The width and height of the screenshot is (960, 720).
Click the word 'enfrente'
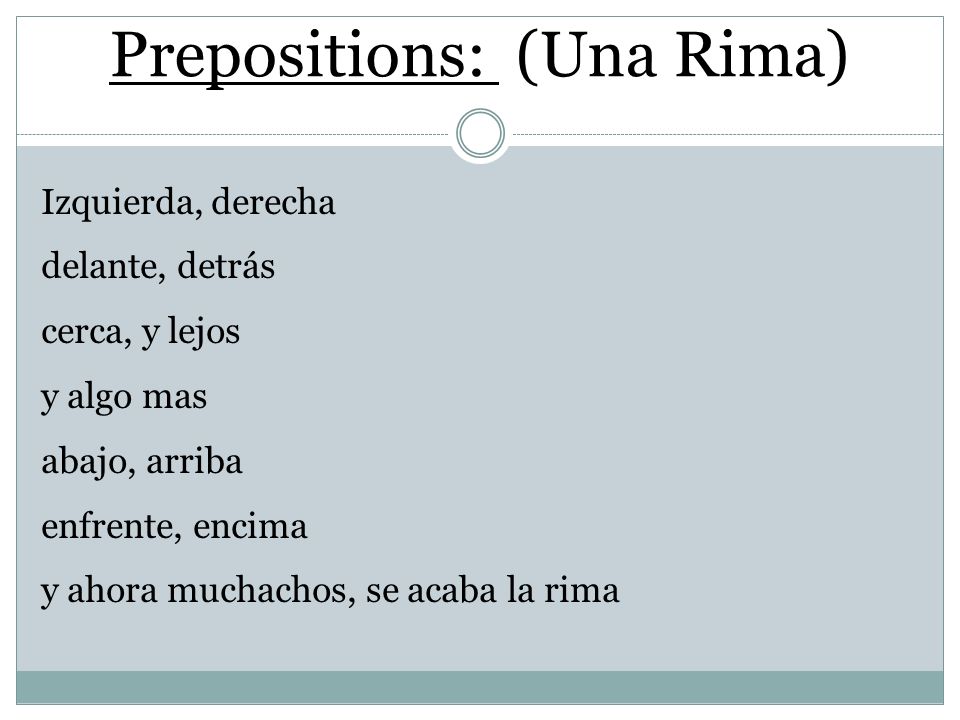108,526
